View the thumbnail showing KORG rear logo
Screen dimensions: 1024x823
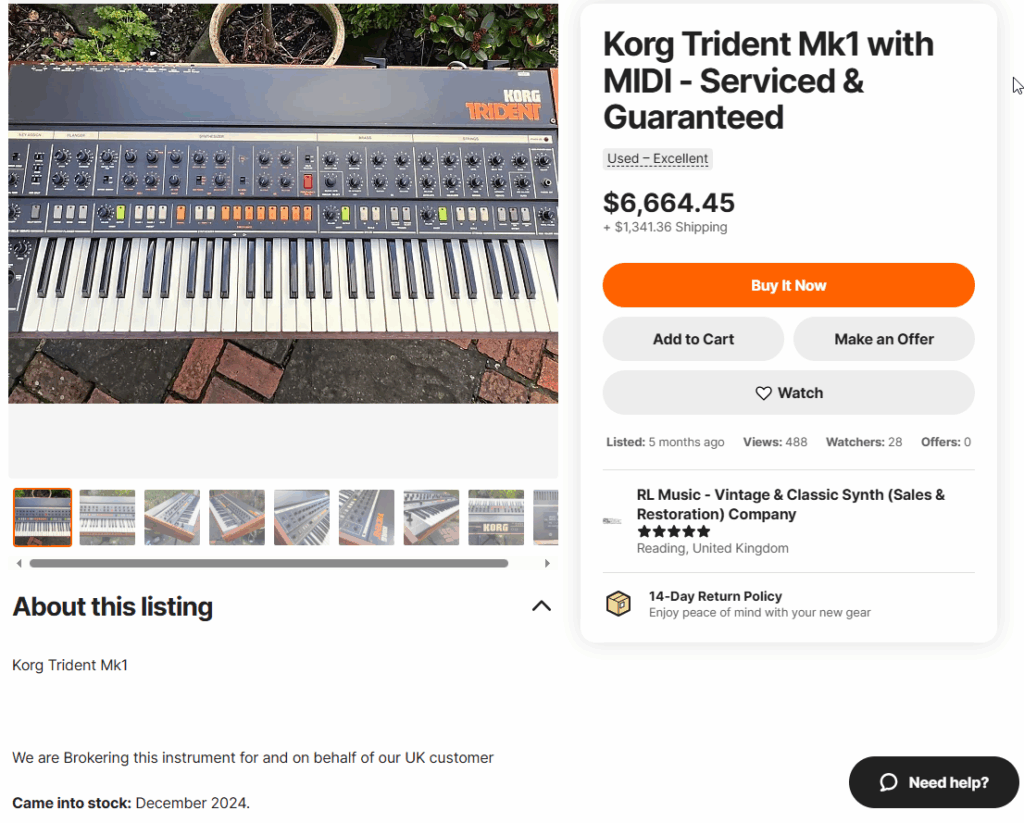[496, 517]
